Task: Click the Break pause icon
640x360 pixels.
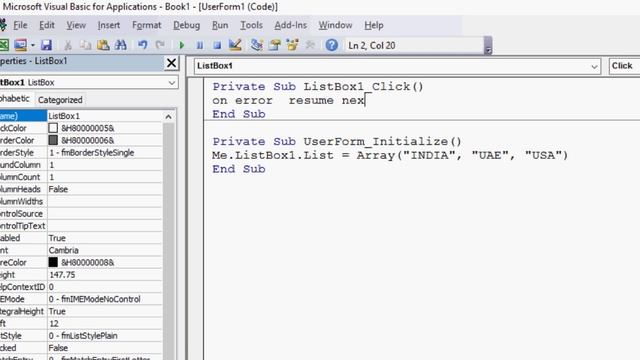Action: pos(200,45)
